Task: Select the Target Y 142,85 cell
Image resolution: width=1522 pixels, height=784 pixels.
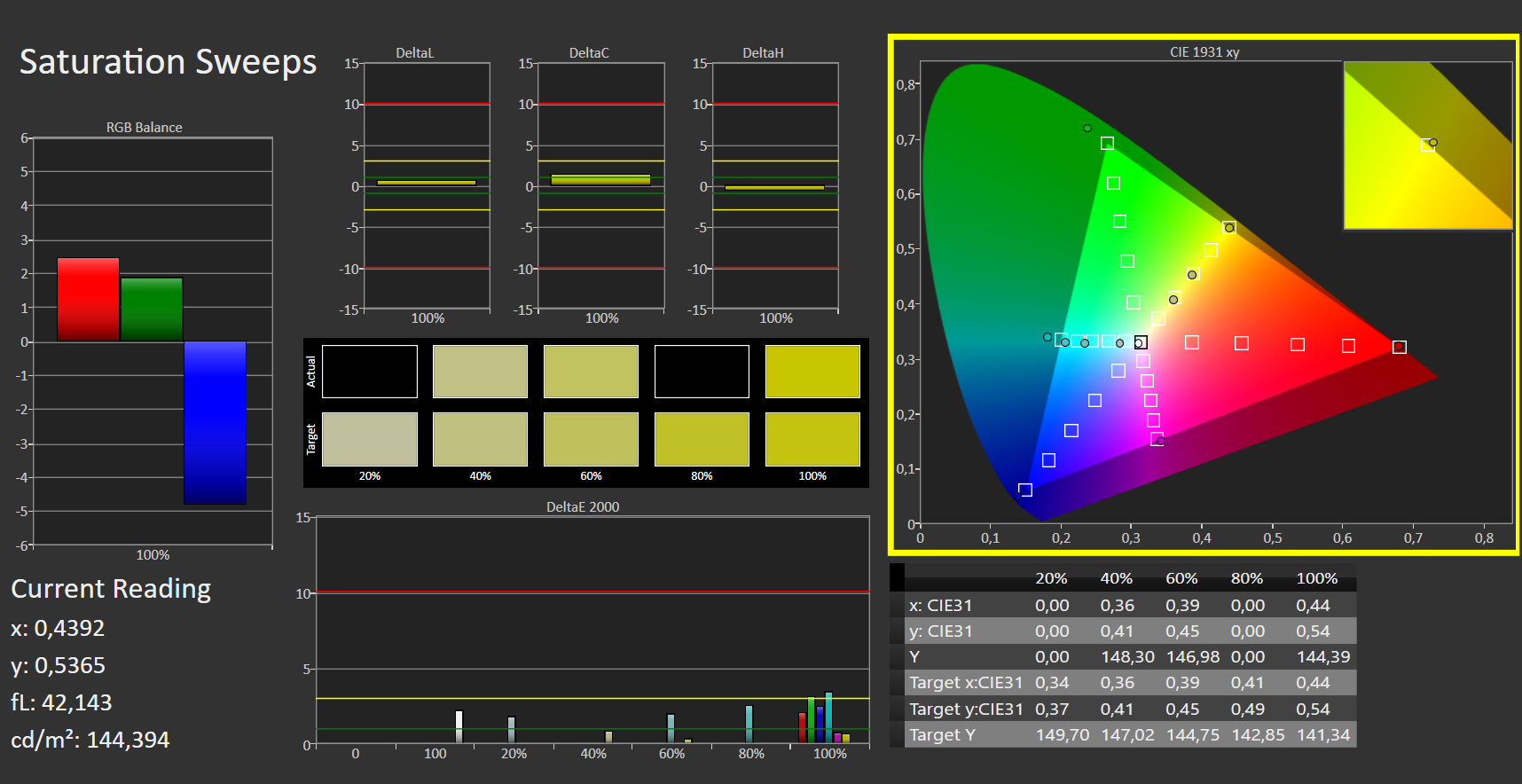Action: pyautogui.click(x=1259, y=735)
